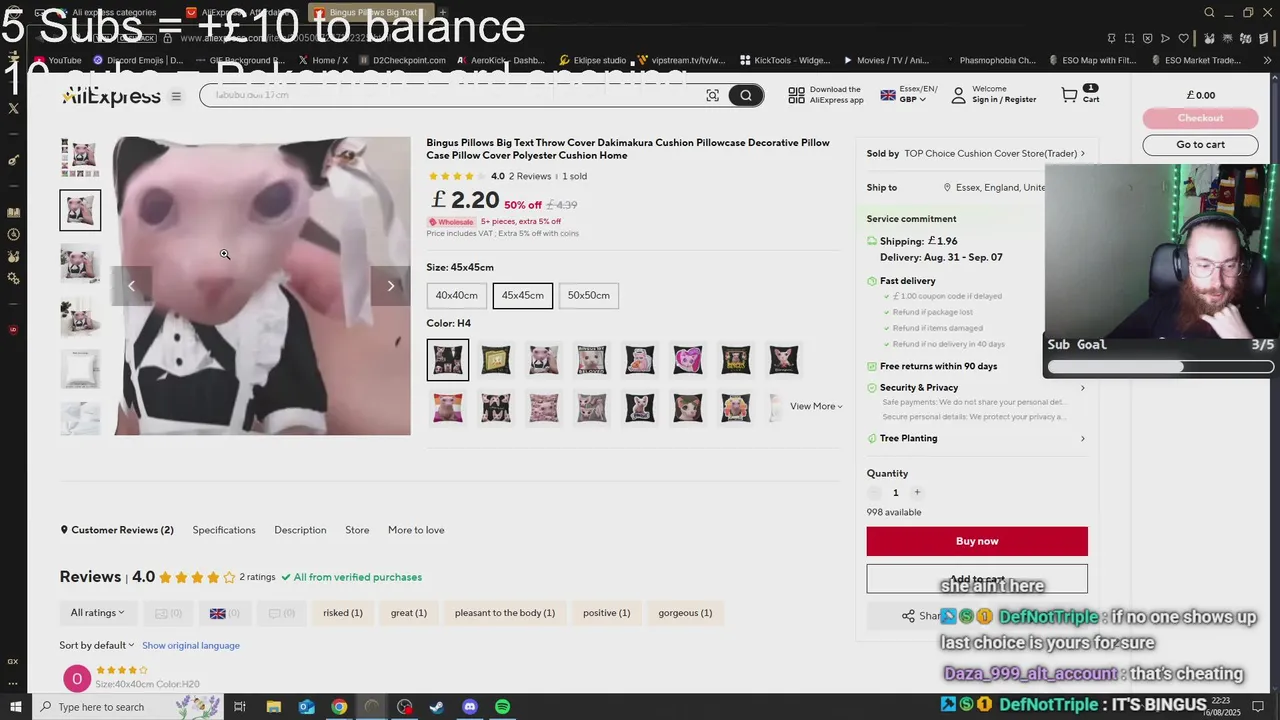
Task: Filter reviews by 'risked (1)' tag
Action: [343, 612]
